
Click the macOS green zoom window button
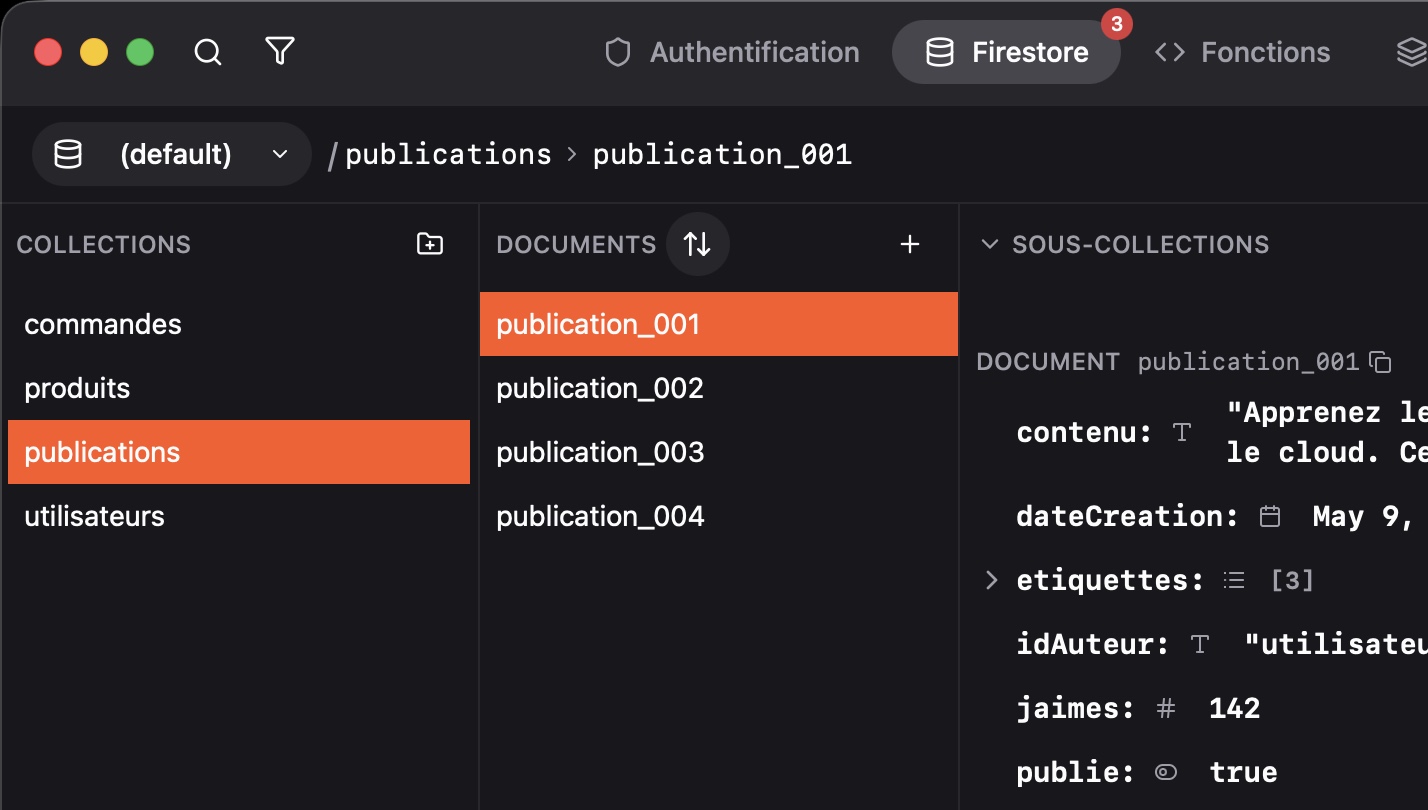point(140,52)
